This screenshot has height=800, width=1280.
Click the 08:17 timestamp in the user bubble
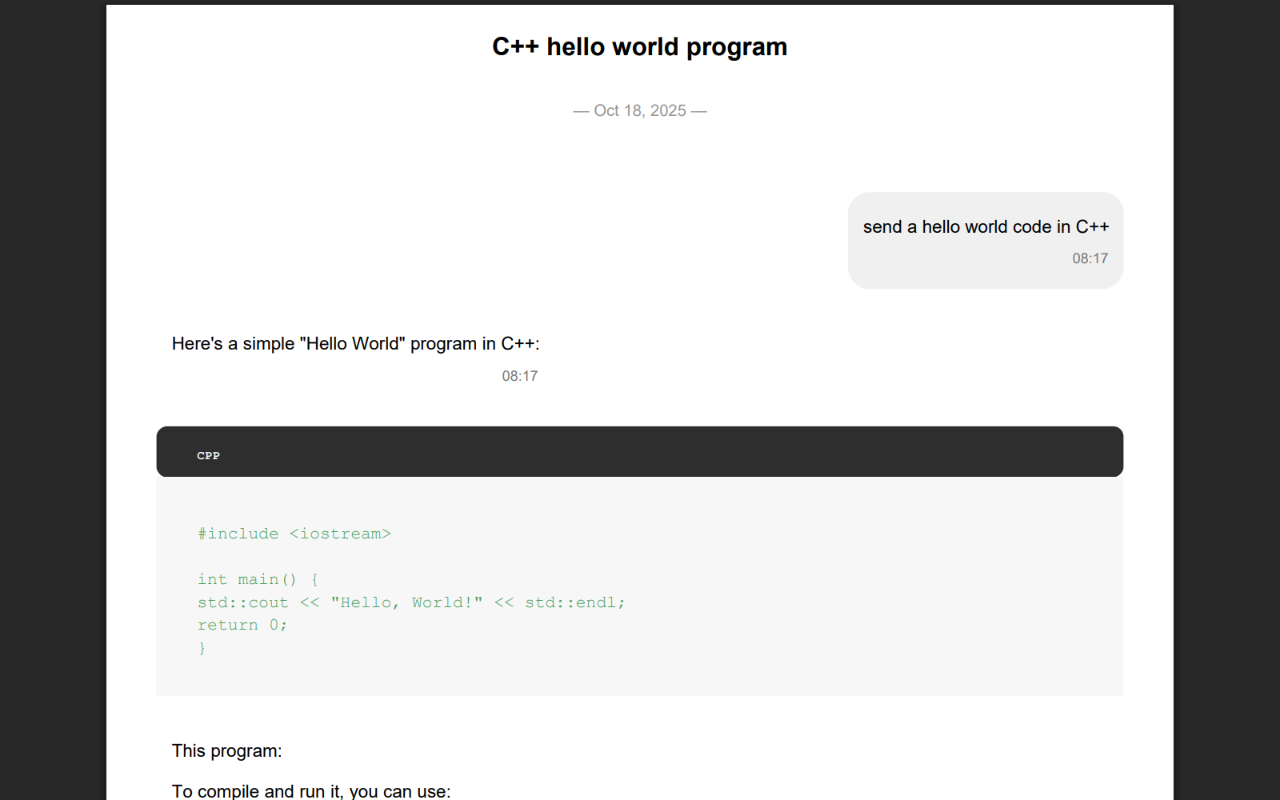1090,258
